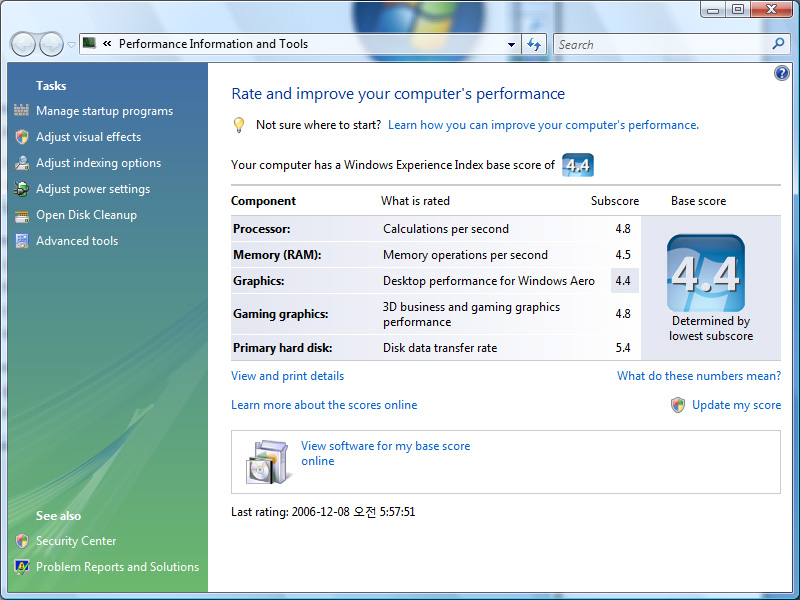Click the Calculations per second description
Viewport: 800px width, 600px height.
click(x=446, y=229)
